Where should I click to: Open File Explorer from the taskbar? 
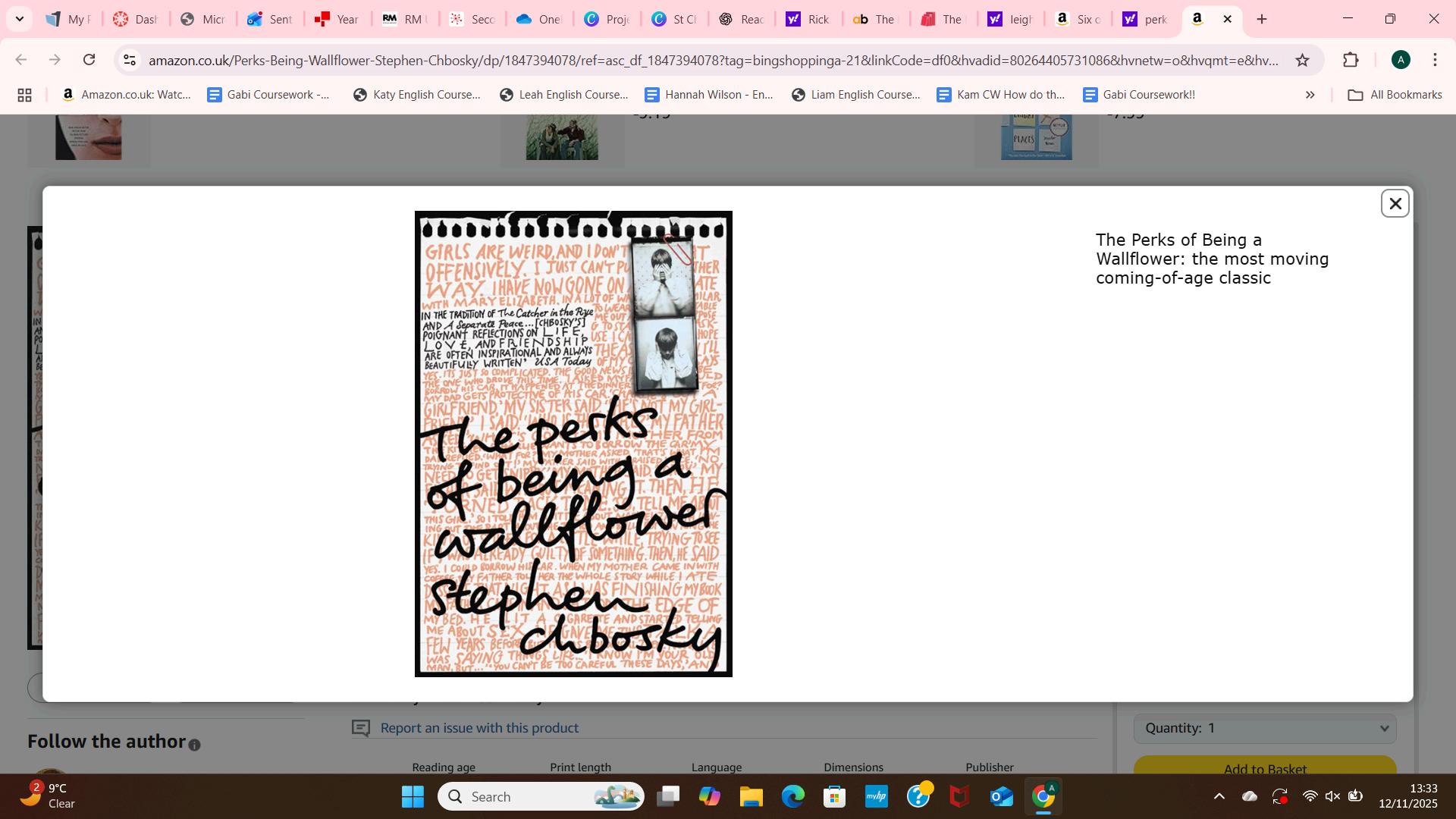tap(751, 796)
